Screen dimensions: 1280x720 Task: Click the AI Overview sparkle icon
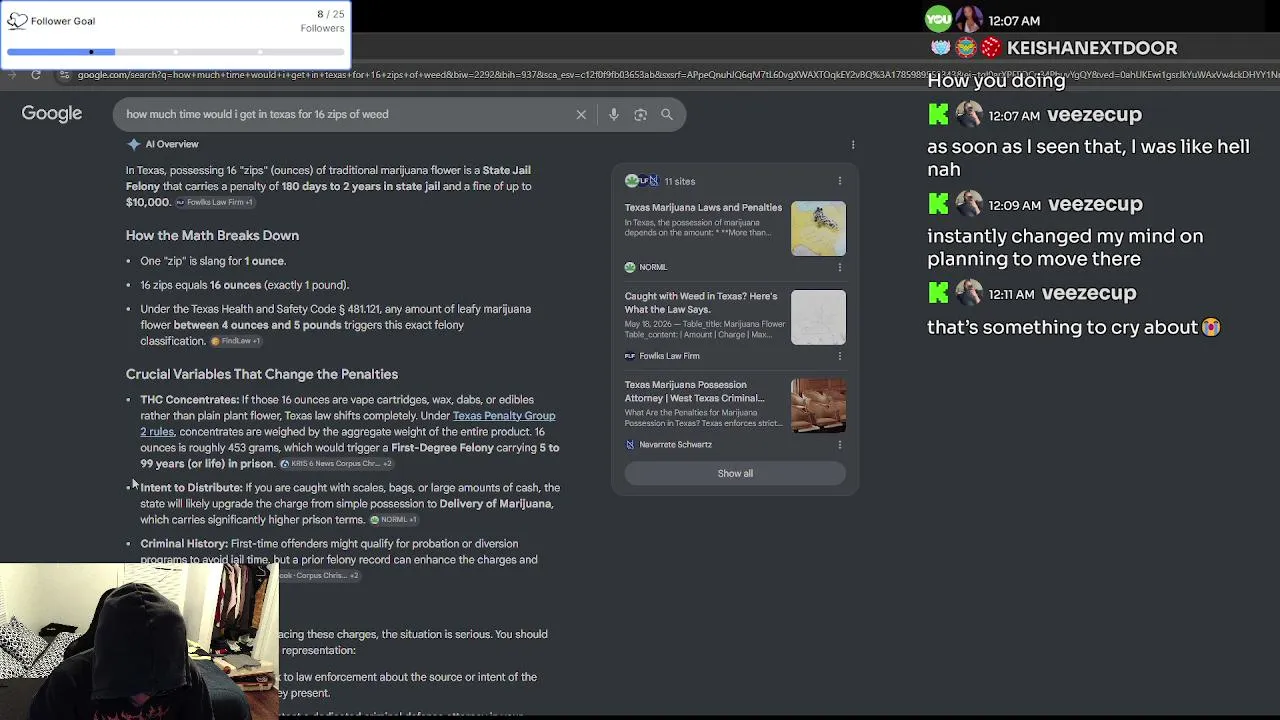[133, 144]
